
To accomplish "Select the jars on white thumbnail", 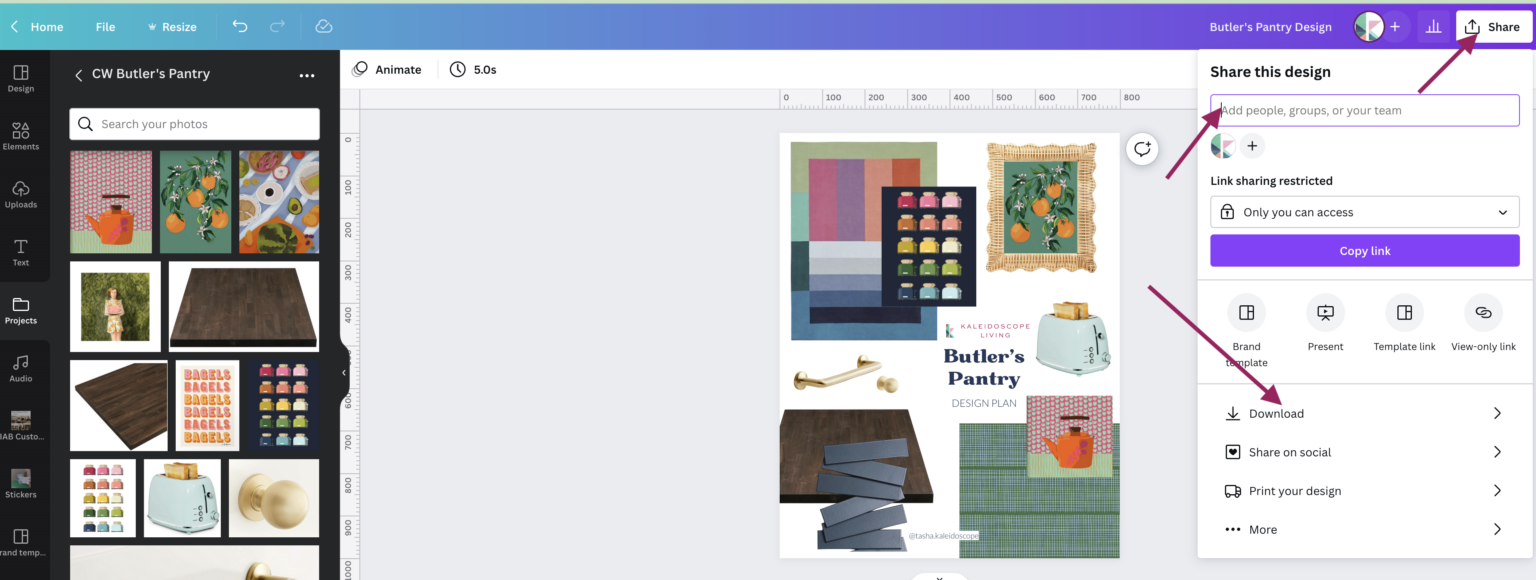I will tap(103, 498).
